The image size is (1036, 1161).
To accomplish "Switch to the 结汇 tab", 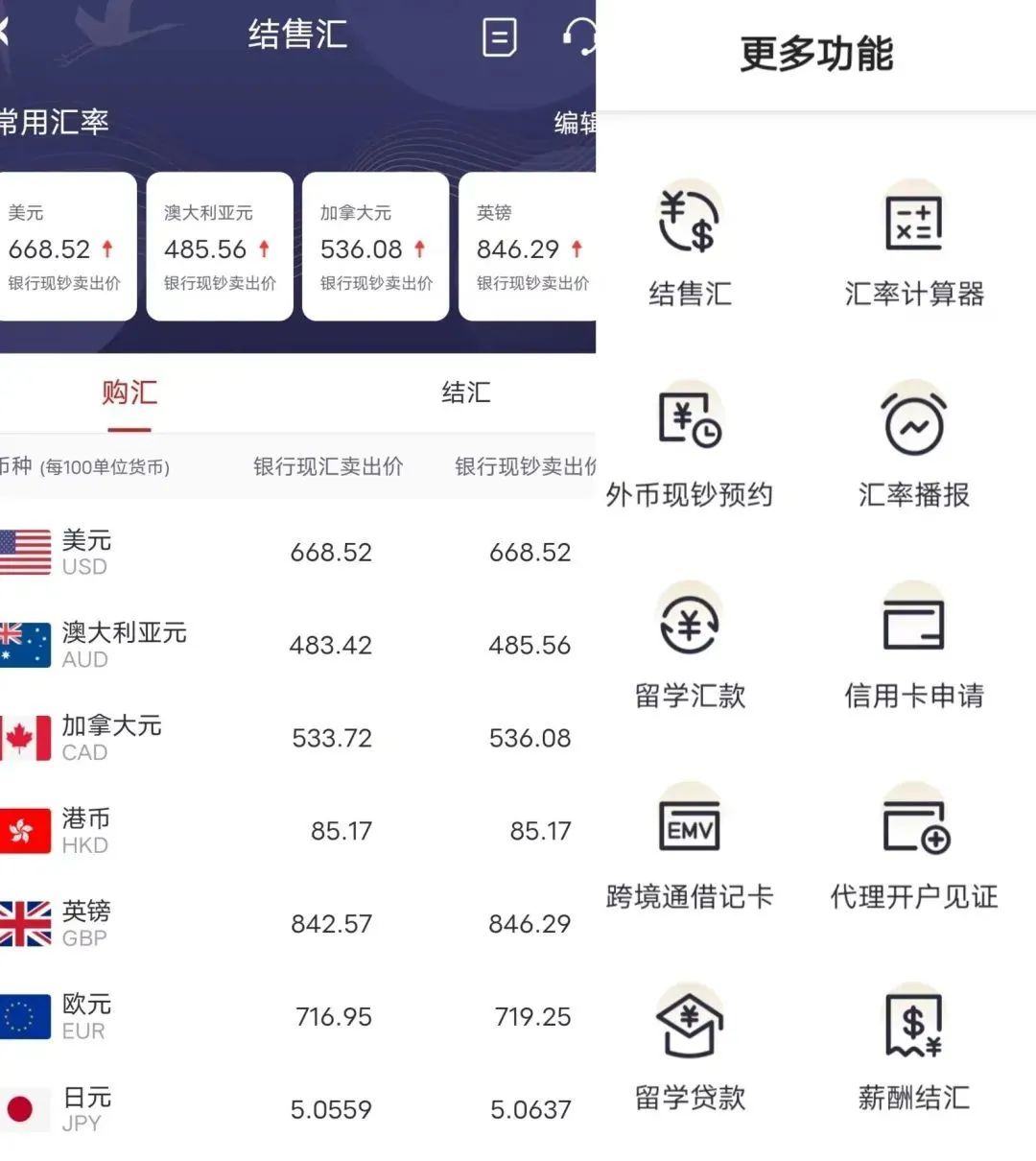I will coord(467,393).
